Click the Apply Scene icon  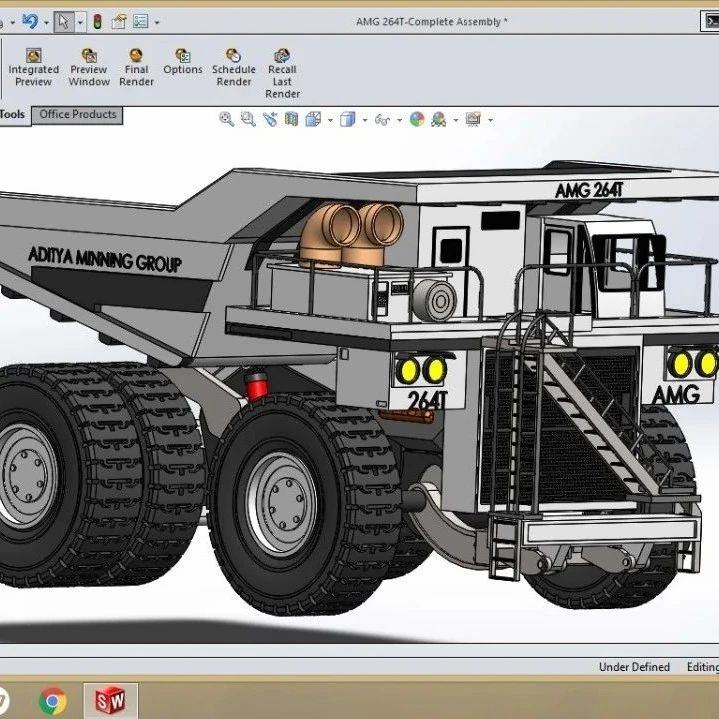click(439, 120)
